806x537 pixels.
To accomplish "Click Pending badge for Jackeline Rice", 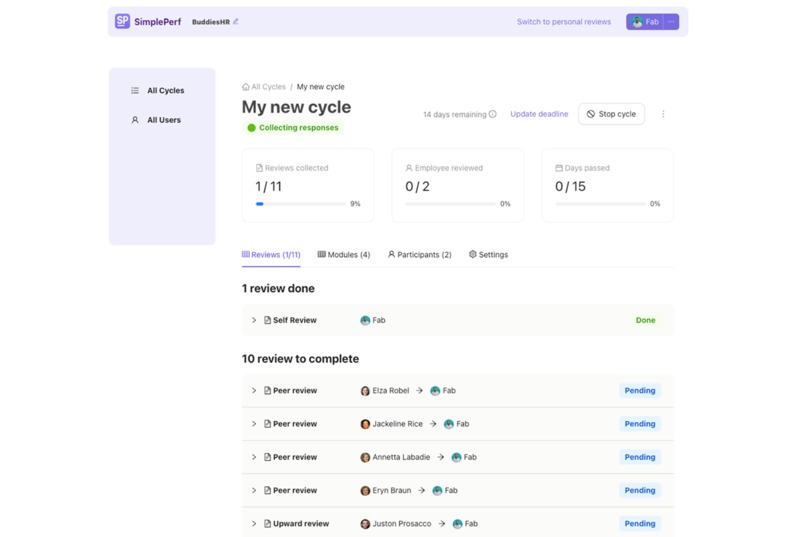I will [x=640, y=424].
